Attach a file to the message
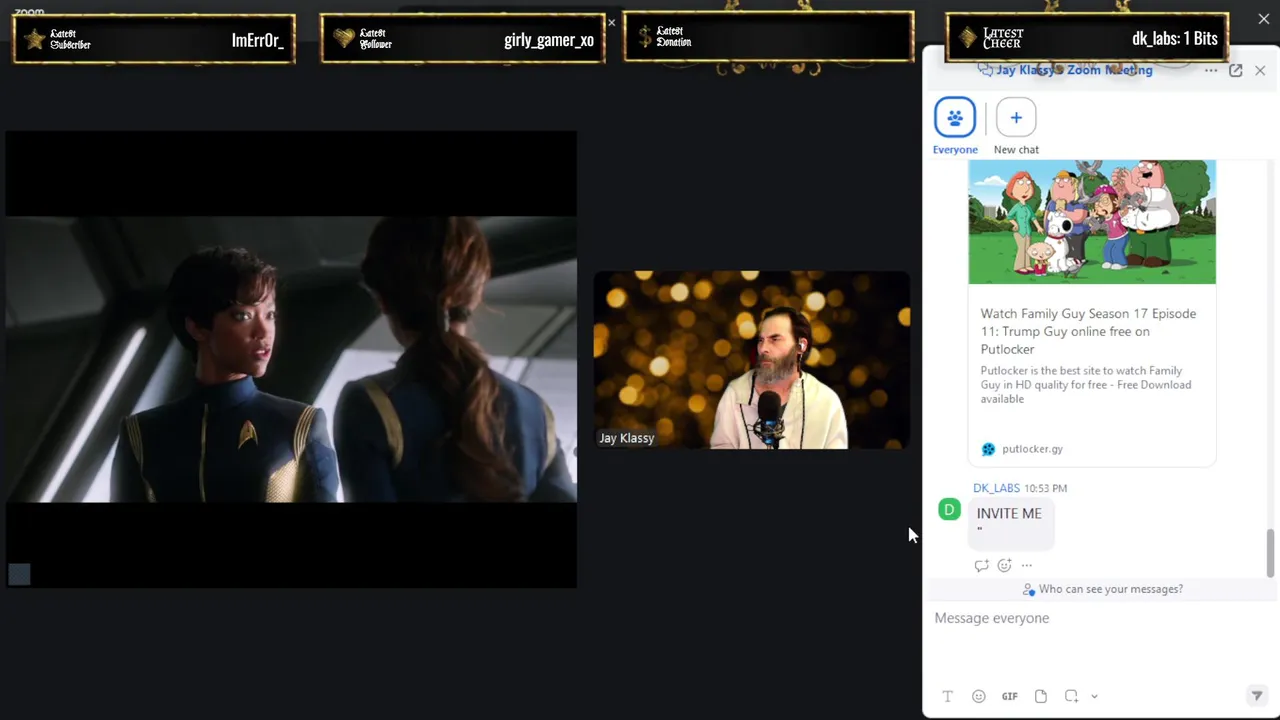Viewport: 1280px width, 720px height. pos(1041,696)
